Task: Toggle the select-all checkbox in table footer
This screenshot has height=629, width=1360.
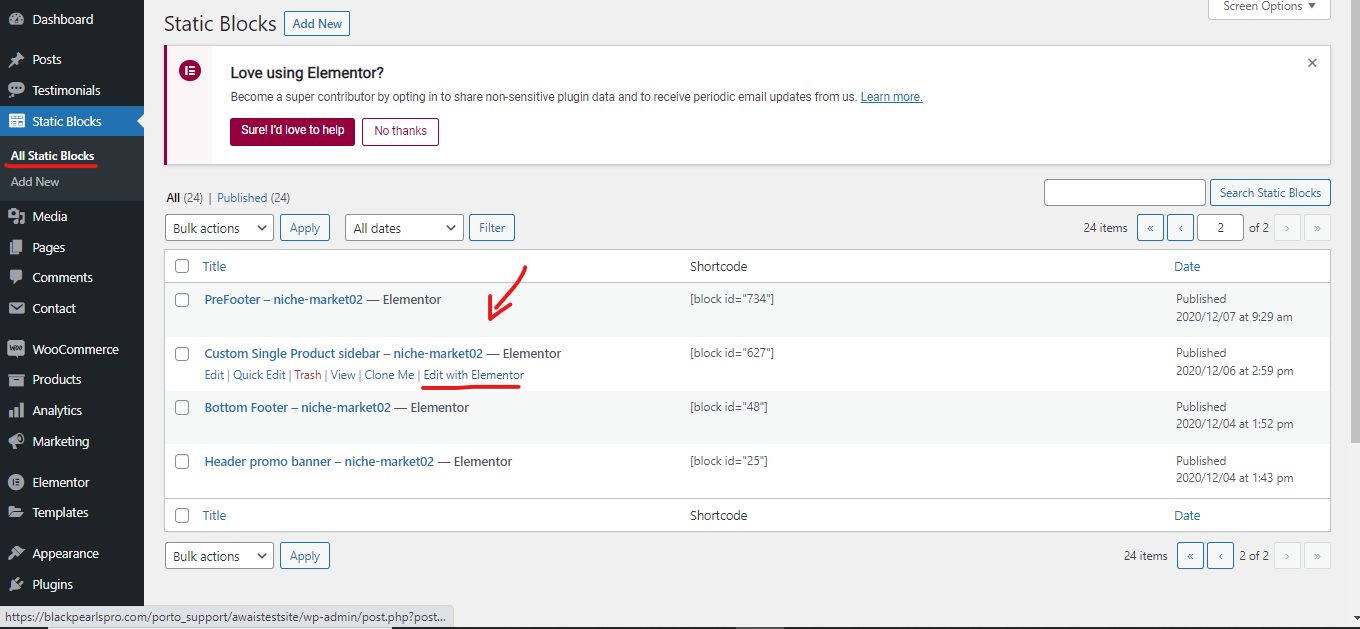Action: 182,515
